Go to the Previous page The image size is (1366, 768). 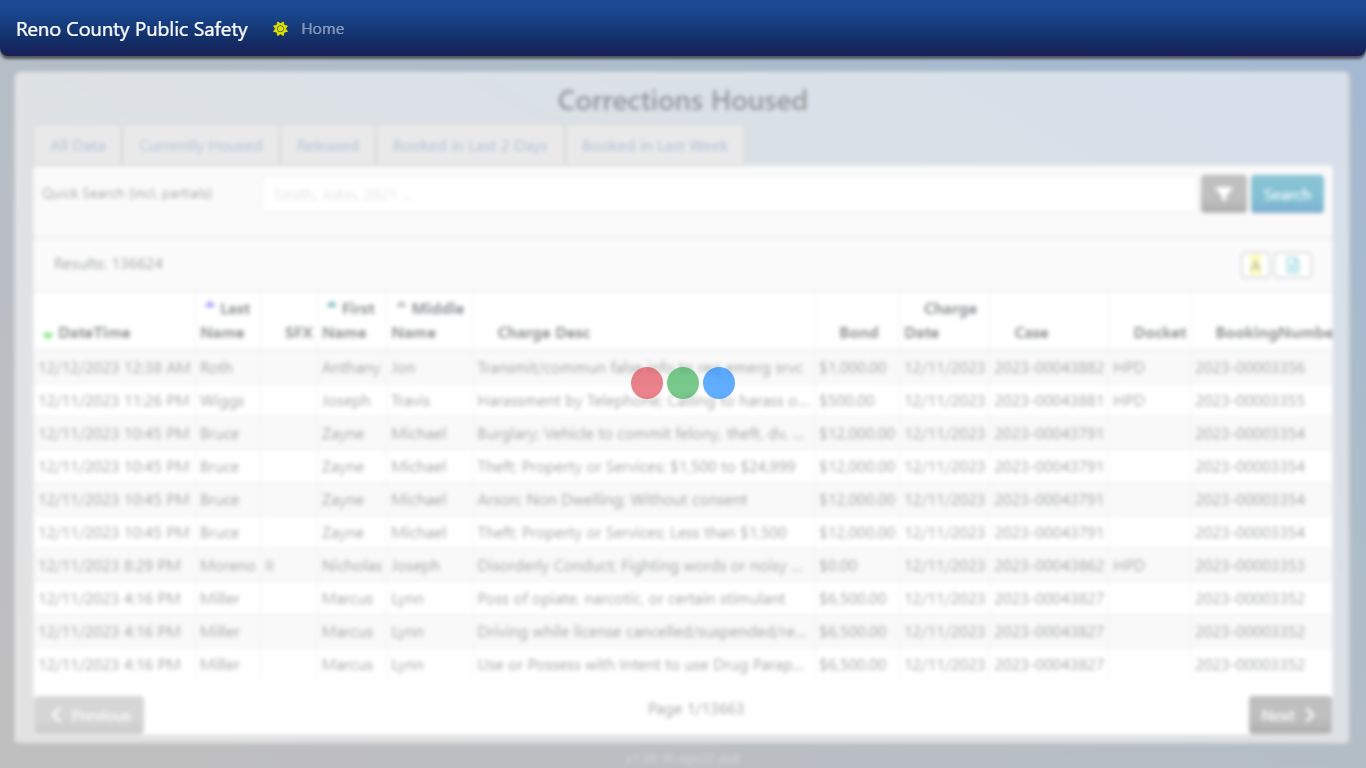[89, 715]
